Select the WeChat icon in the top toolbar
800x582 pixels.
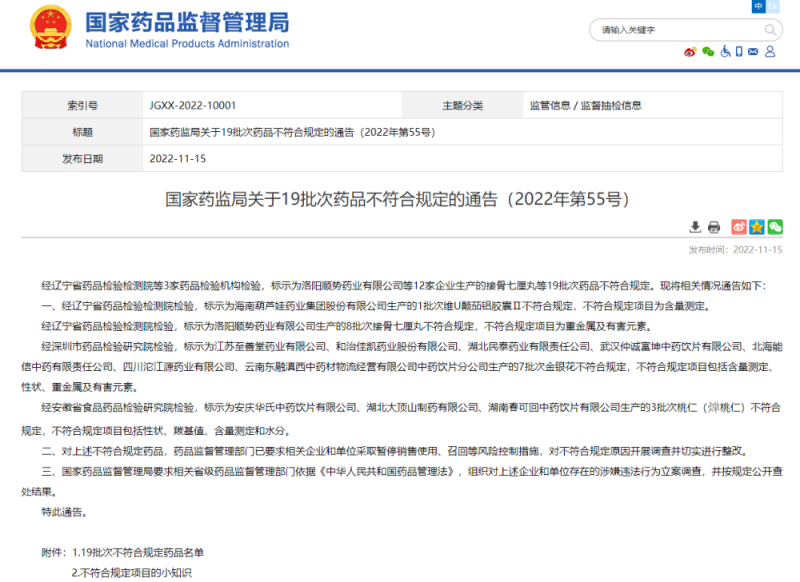pos(708,51)
